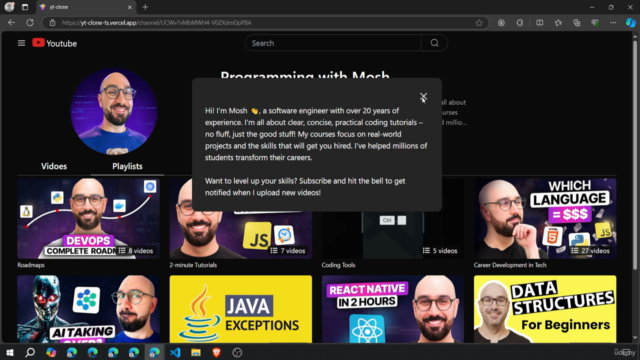
Task: Click the 8 videos playlist badge
Action: [136, 251]
